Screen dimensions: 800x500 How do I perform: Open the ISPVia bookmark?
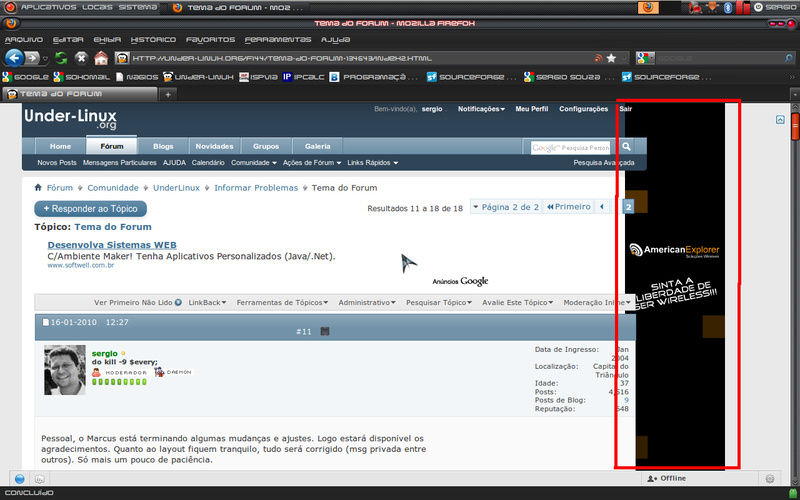point(258,77)
